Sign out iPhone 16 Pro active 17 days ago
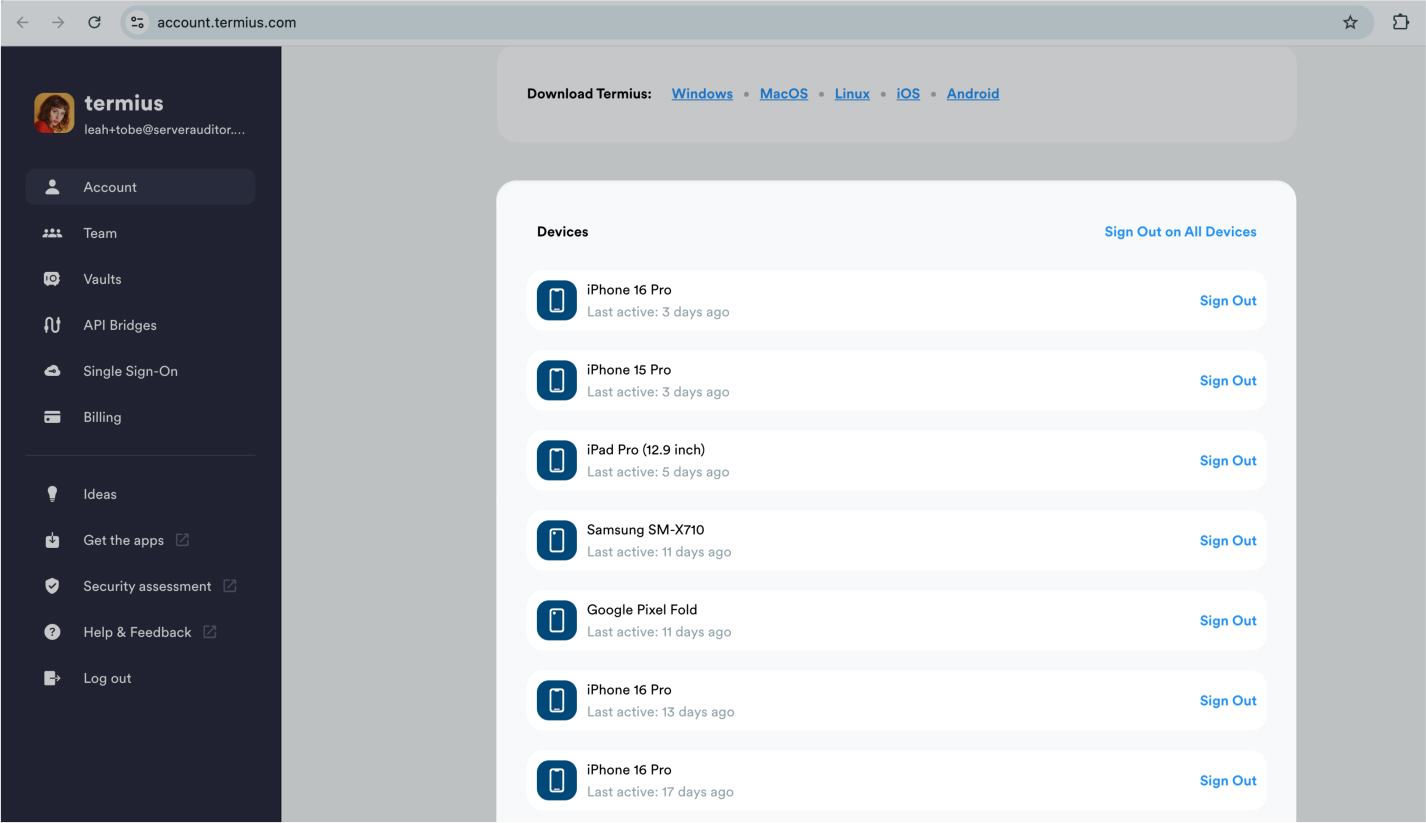 click(1228, 781)
